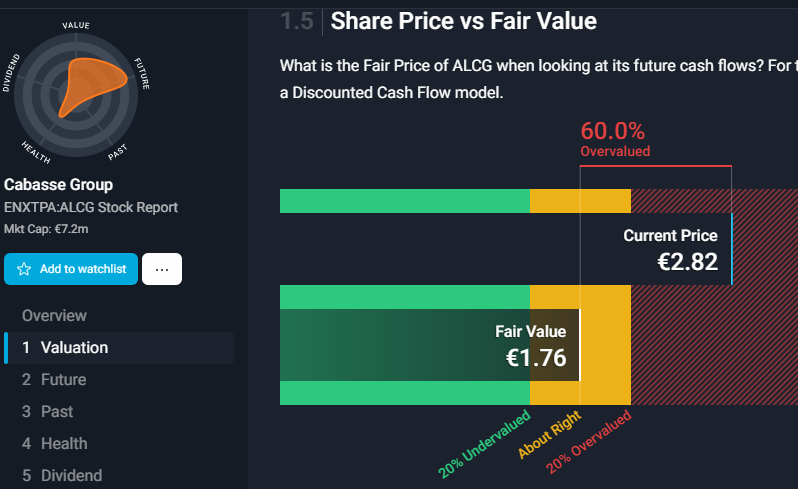
Task: Open the three-dots more options button
Action: 162,269
